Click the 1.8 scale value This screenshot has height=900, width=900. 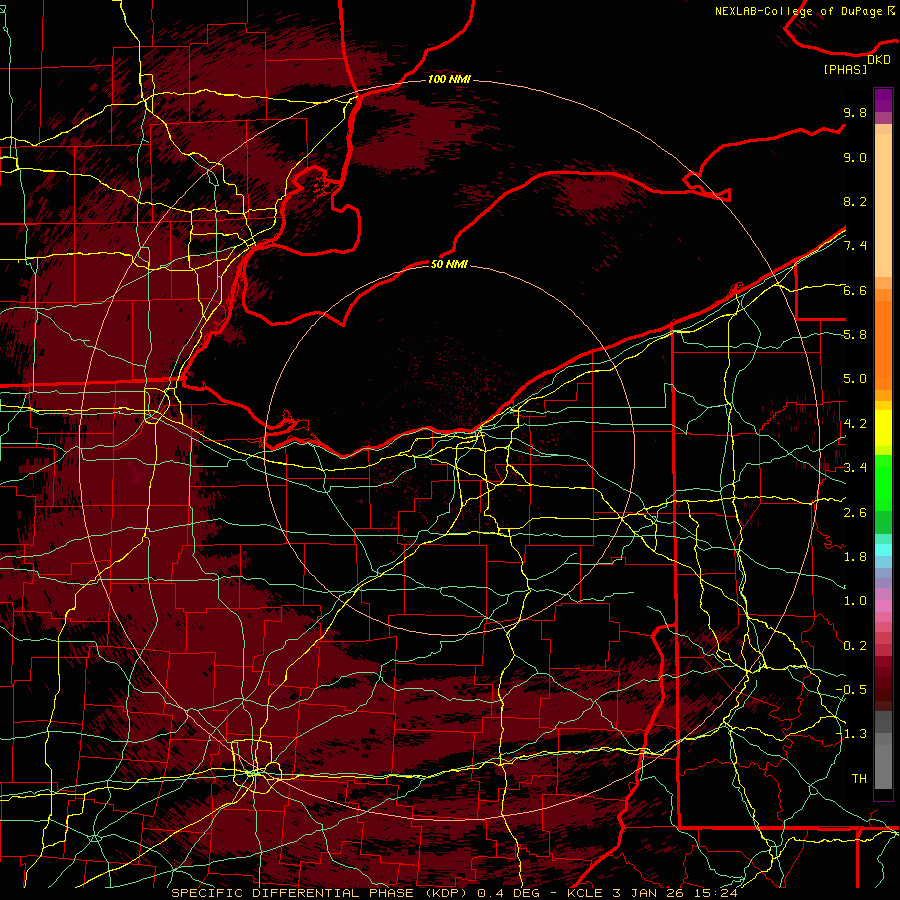coord(855,557)
